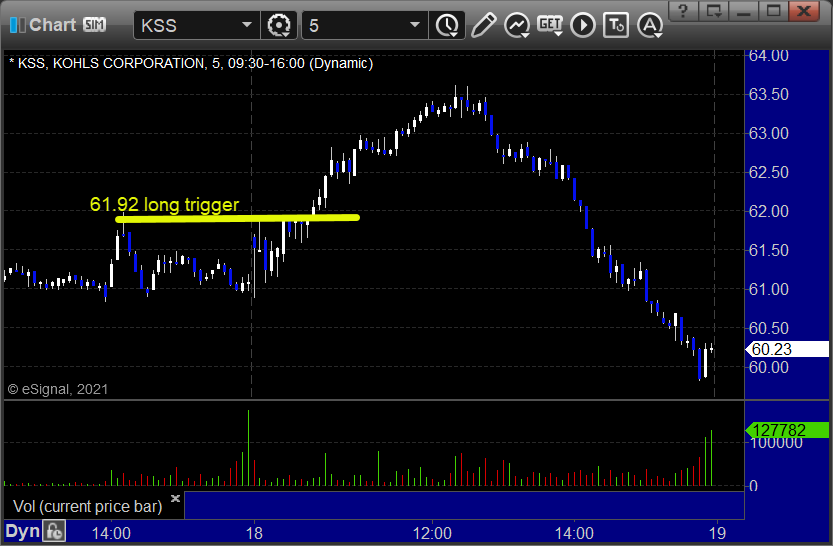Expand the KSS symbol dropdown arrow
The image size is (833, 546).
click(x=246, y=24)
